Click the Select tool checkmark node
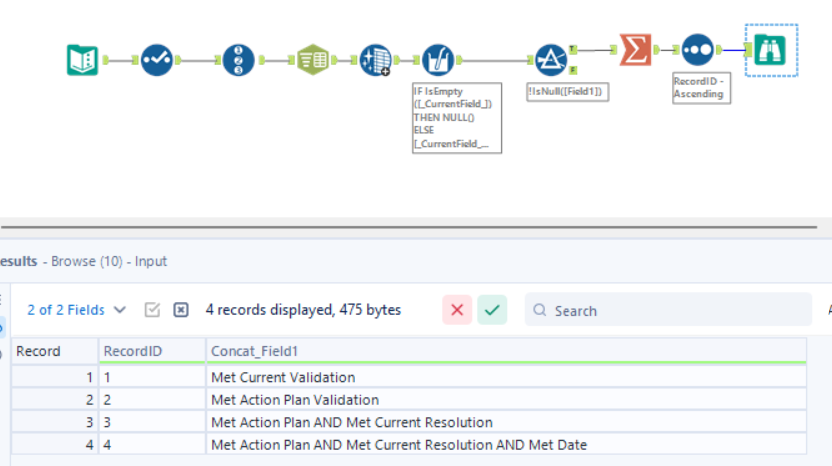 pos(157,60)
